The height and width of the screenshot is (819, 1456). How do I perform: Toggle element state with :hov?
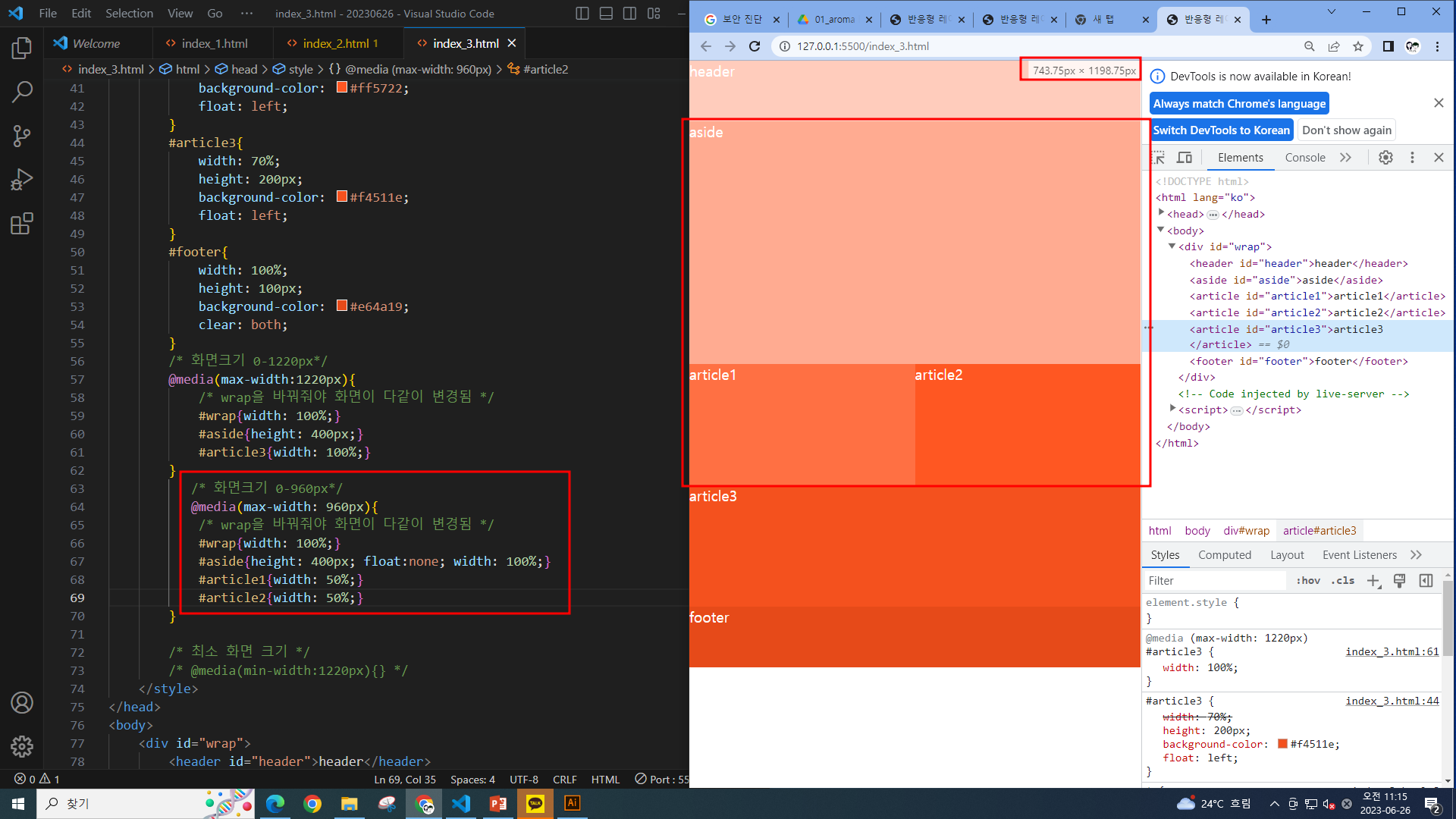(1307, 581)
